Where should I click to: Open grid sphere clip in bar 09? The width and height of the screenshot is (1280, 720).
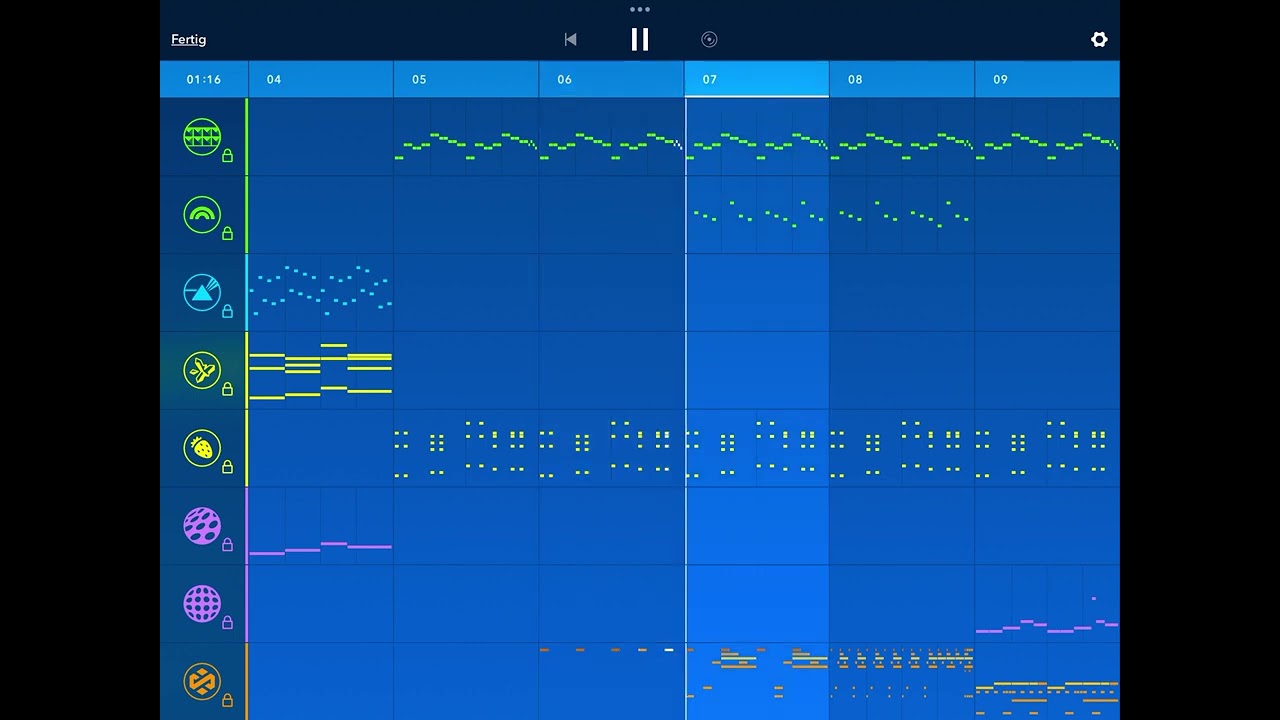(1047, 604)
